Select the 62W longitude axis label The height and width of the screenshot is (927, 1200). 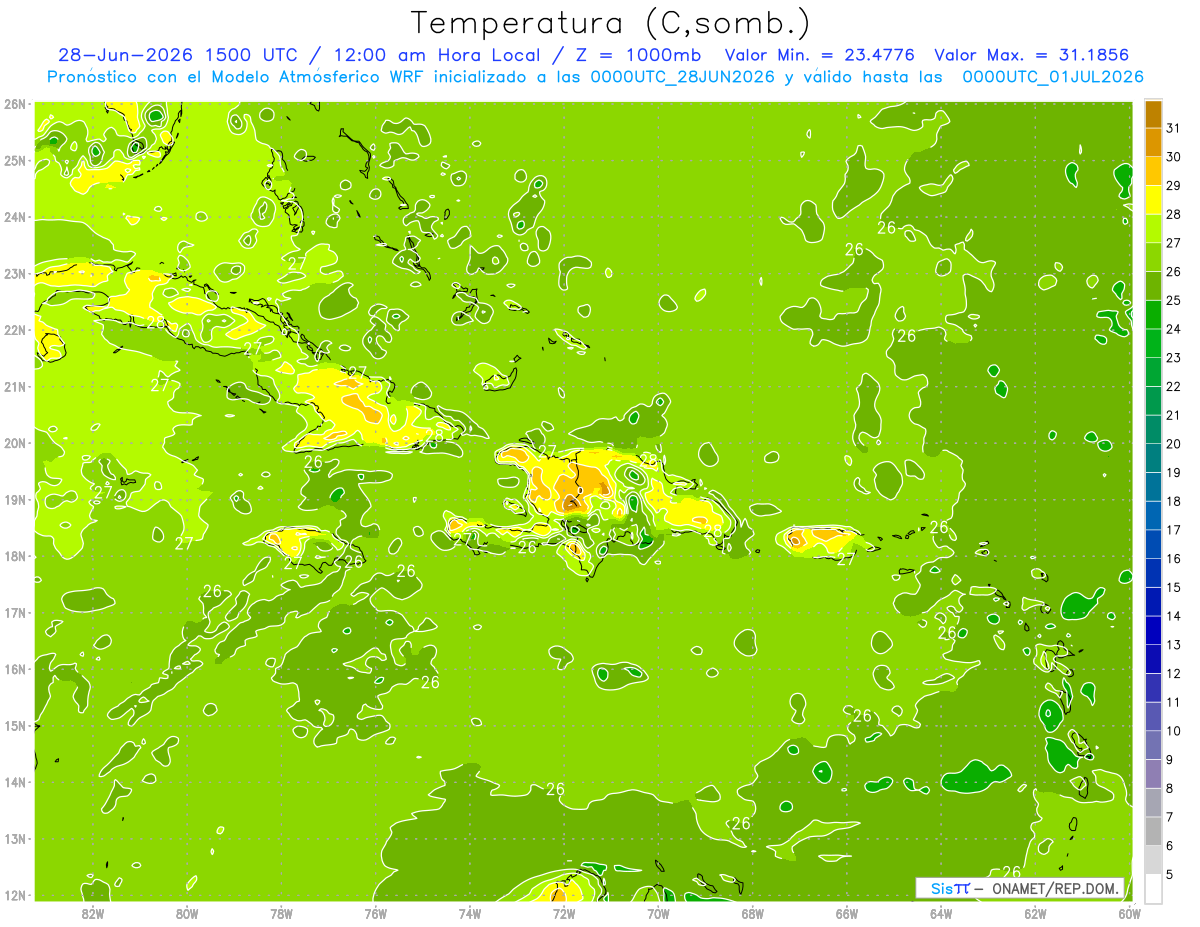tap(1036, 914)
